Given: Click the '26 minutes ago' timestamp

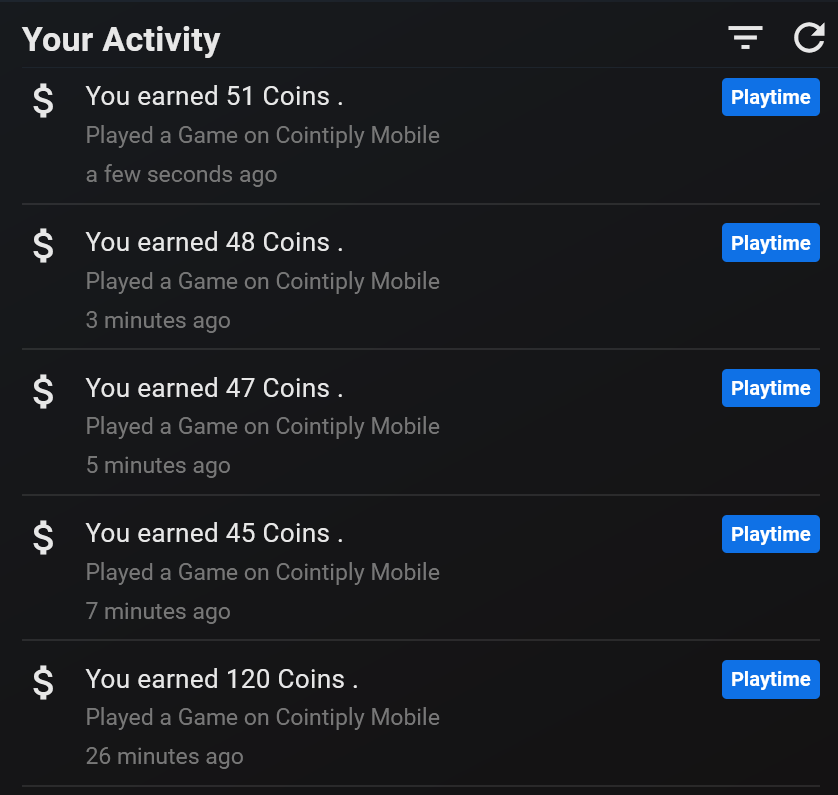Looking at the screenshot, I should pos(164,756).
